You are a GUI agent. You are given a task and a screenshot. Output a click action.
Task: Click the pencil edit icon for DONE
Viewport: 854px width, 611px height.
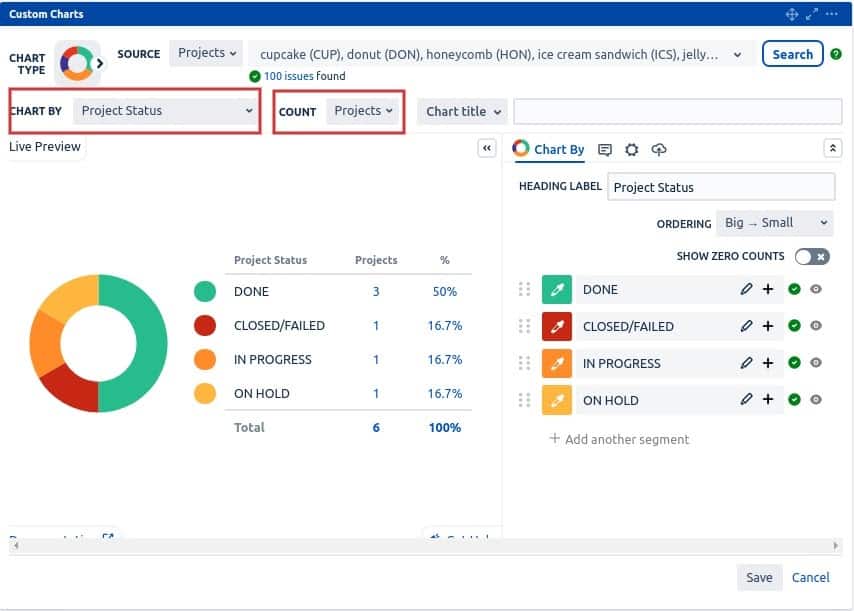(746, 290)
